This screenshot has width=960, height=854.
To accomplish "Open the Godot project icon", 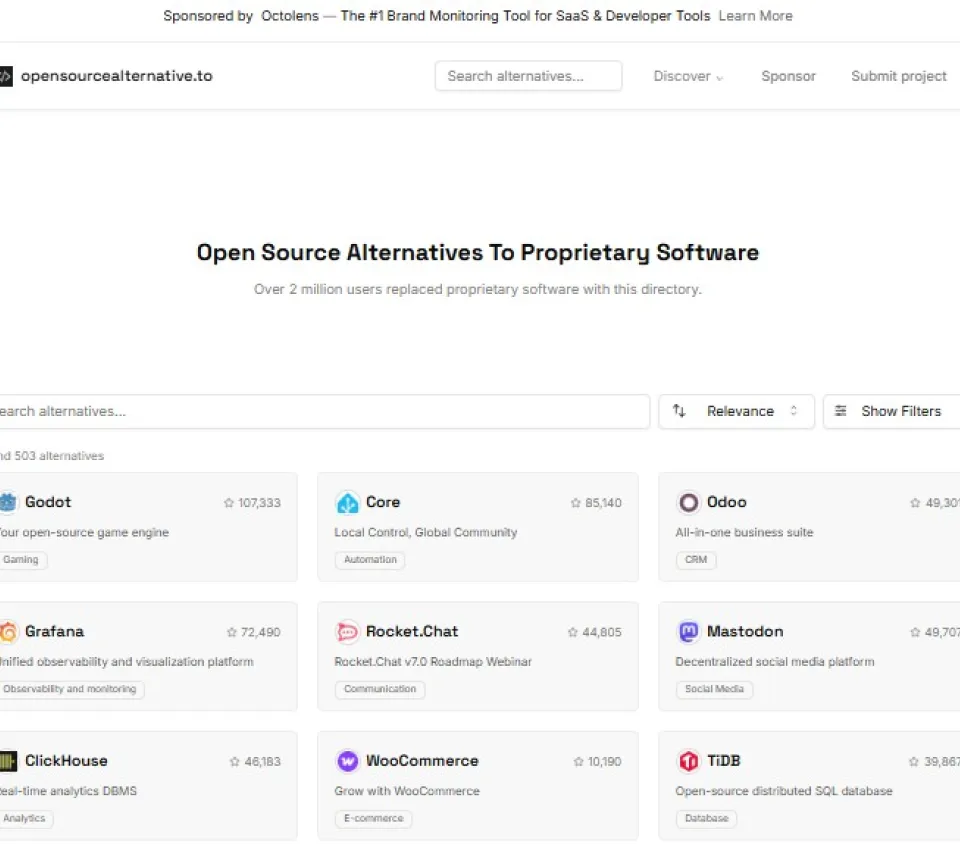I will [7, 503].
